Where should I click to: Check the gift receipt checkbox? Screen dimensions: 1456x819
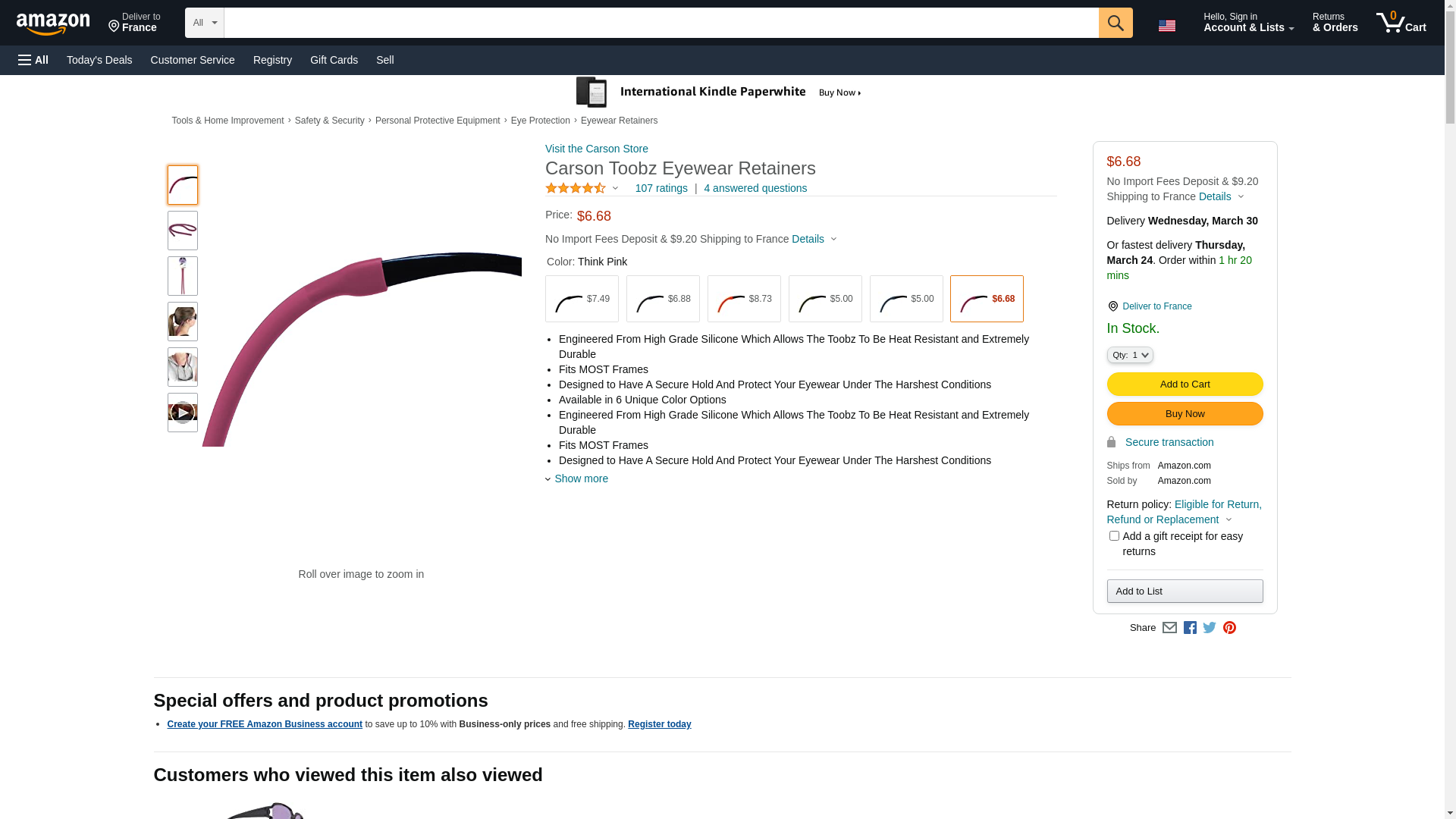[x=1114, y=536]
